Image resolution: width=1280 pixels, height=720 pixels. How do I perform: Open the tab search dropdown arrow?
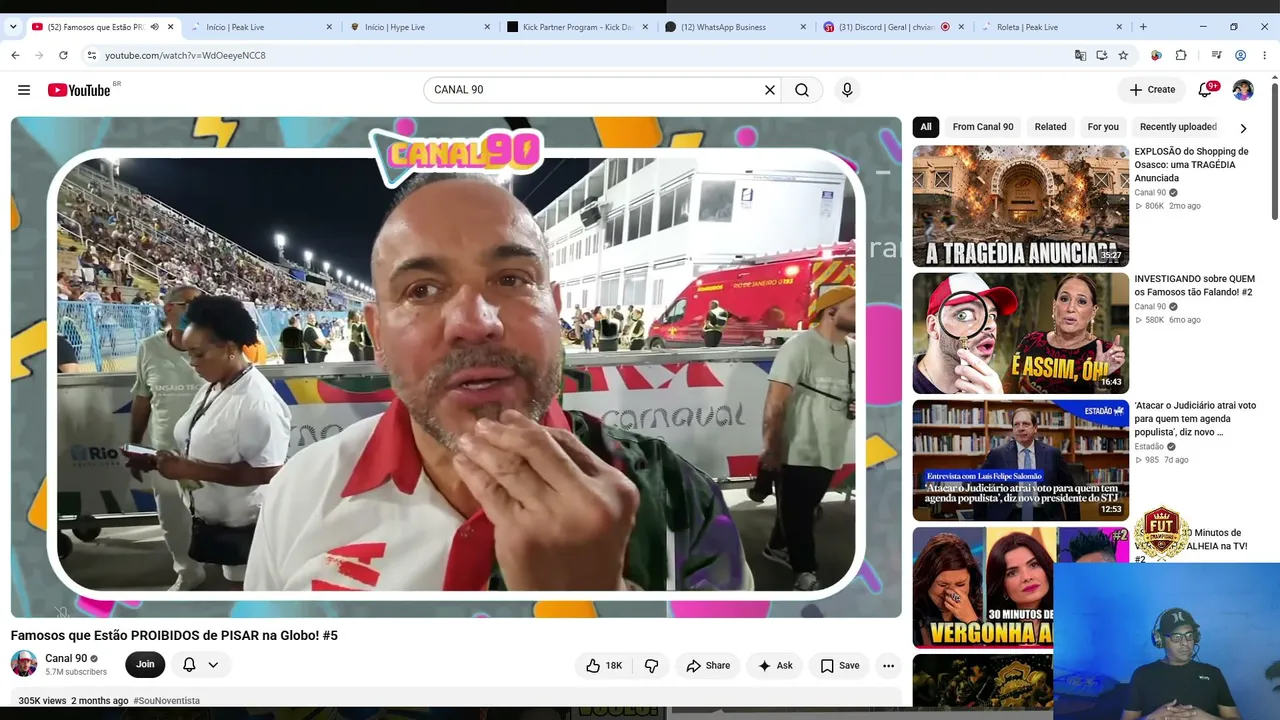coord(13,27)
